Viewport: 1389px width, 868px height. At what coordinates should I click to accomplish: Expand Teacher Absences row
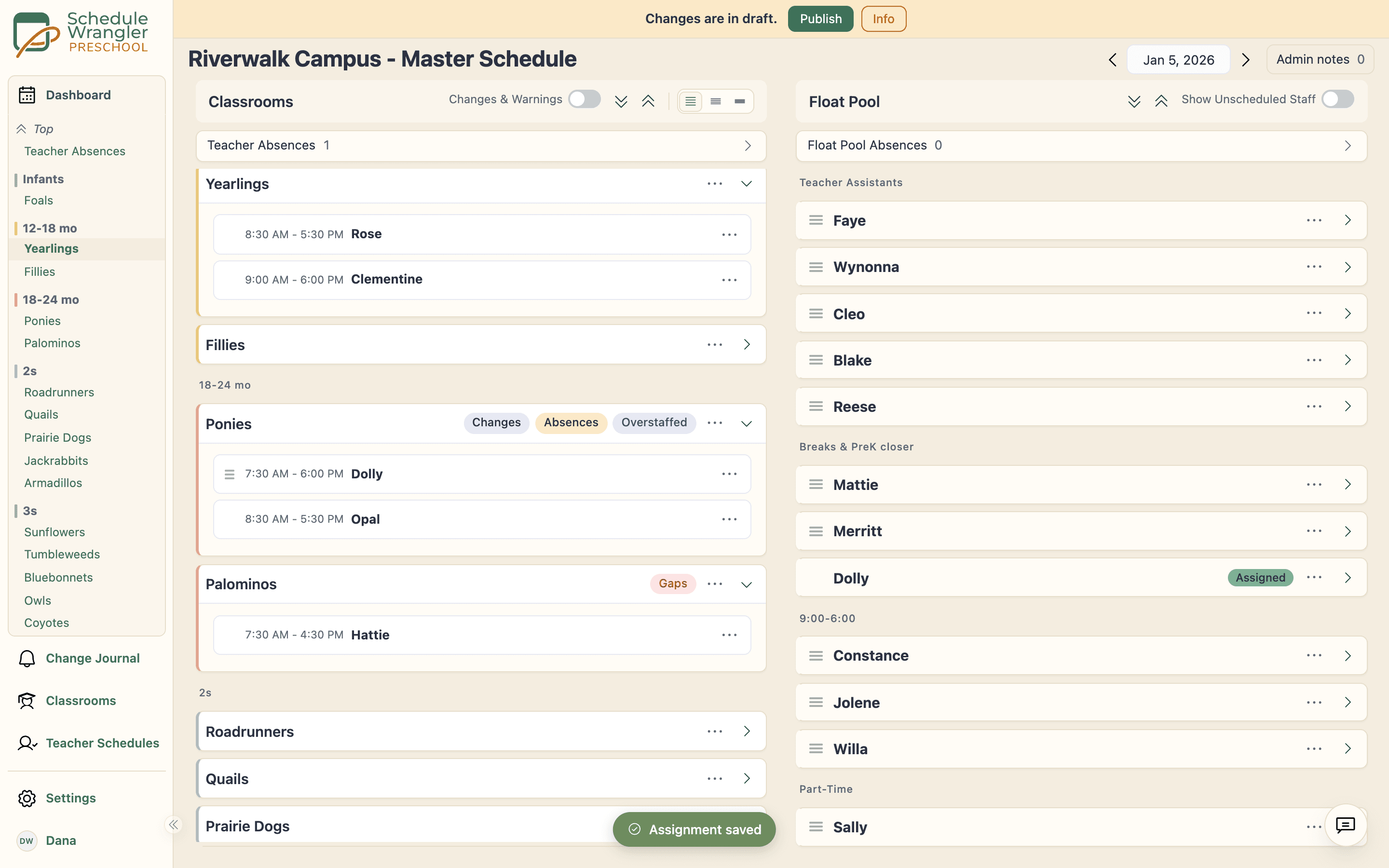coord(481,146)
